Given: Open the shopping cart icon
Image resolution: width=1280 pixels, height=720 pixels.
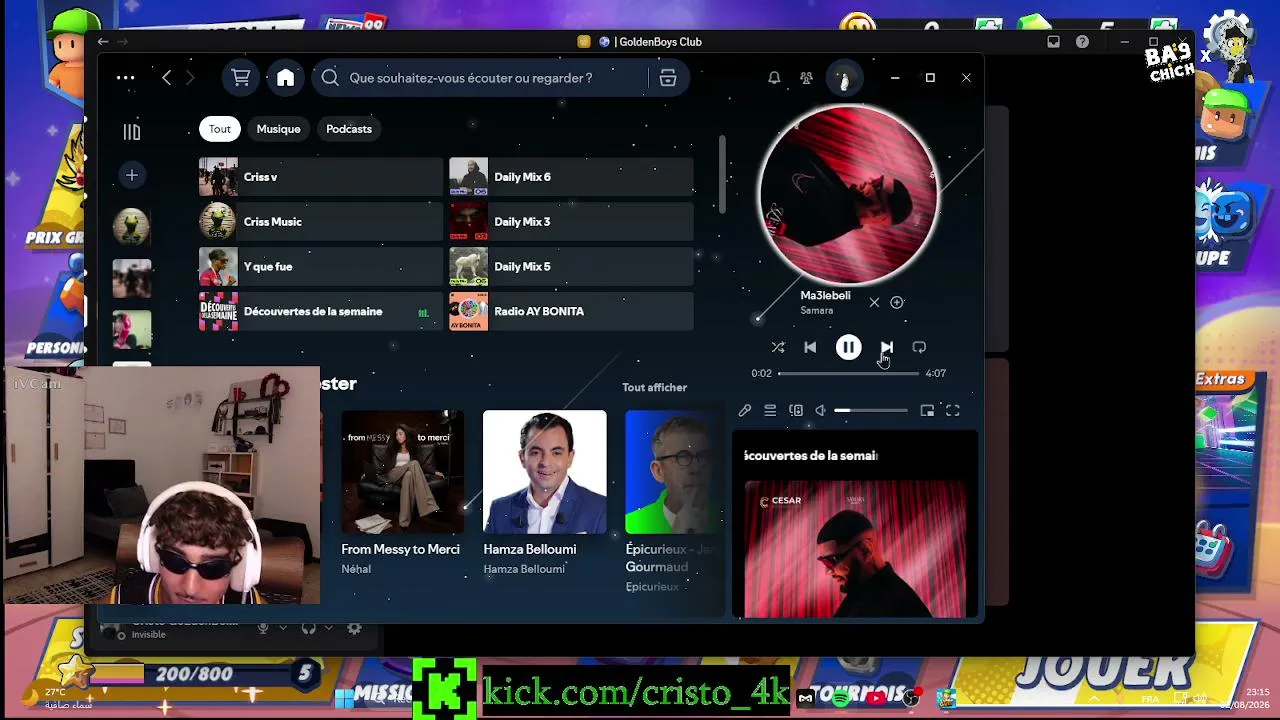Looking at the screenshot, I should coord(241,78).
